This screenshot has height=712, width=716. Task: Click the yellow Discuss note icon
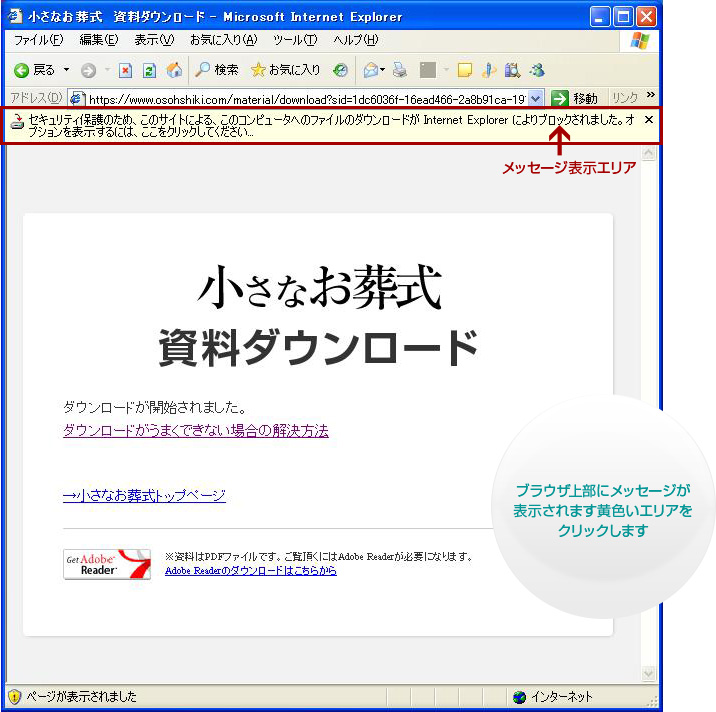(x=464, y=70)
